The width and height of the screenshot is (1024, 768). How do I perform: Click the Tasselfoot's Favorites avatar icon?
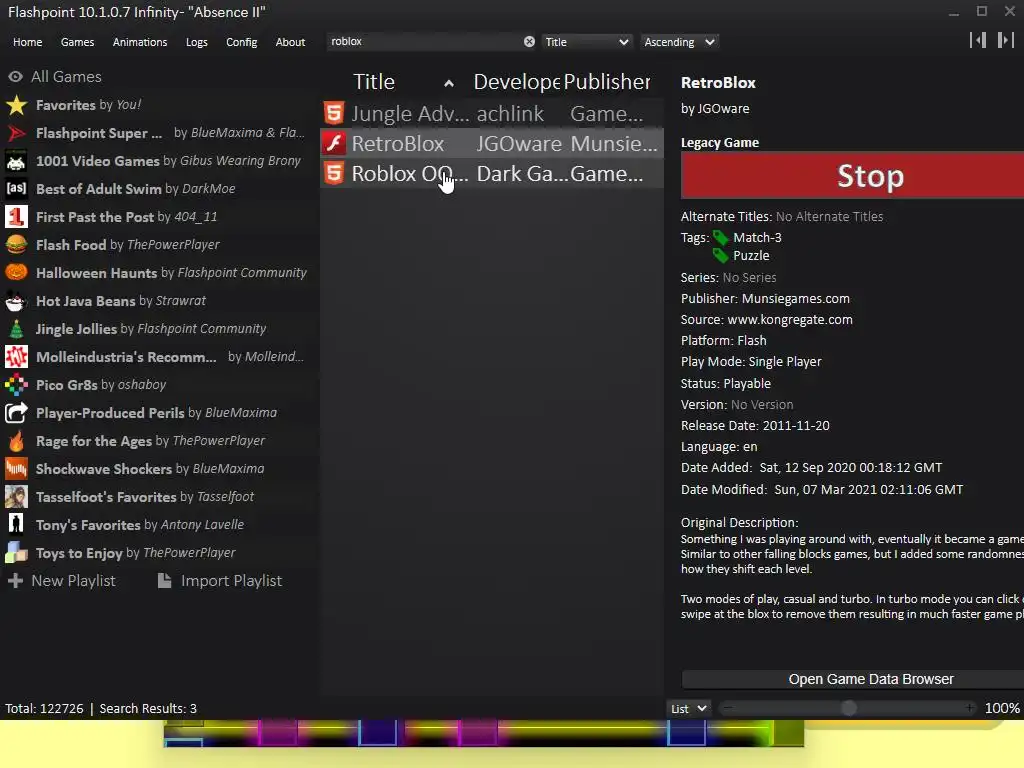(16, 497)
